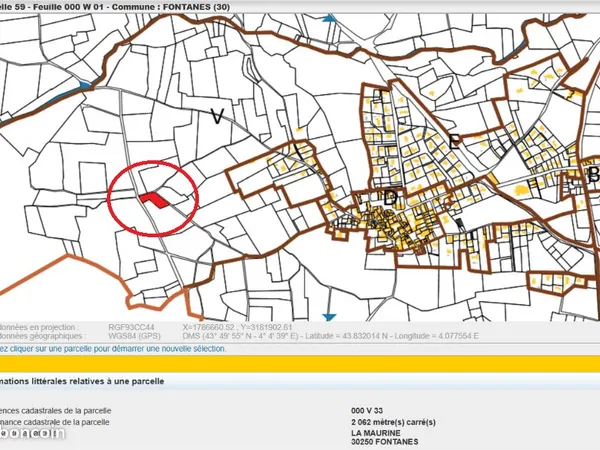Click the section B label at the map edge
The width and height of the screenshot is (600, 450).
(593, 174)
